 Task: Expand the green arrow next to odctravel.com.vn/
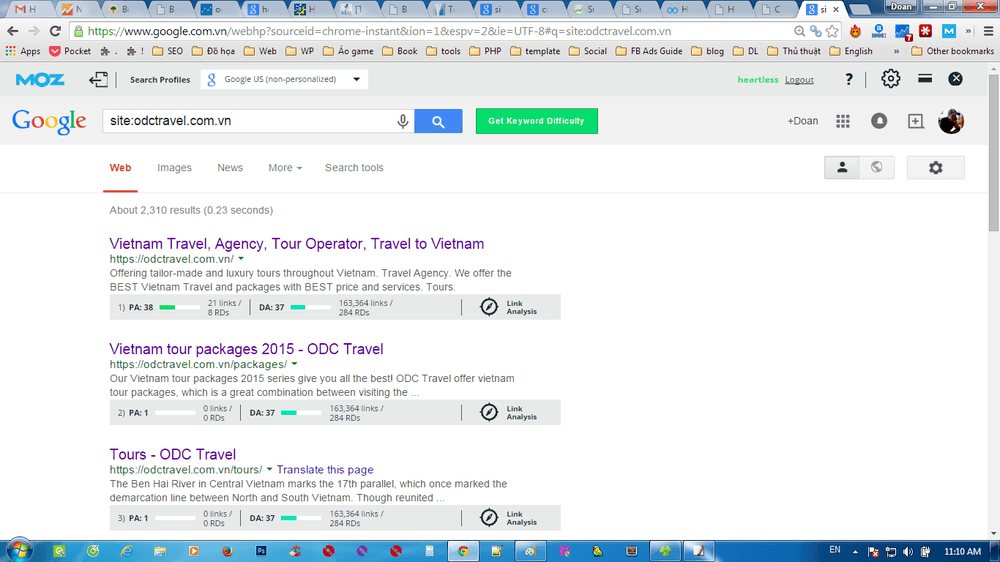pos(241,259)
